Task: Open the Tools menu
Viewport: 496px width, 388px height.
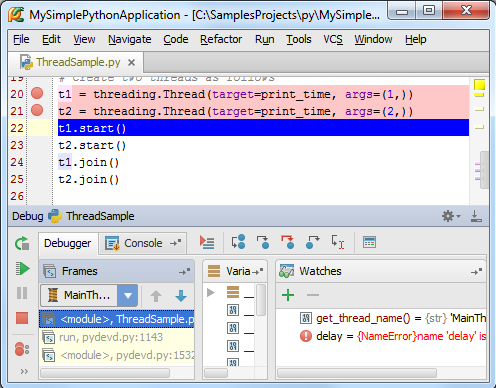Action: [x=299, y=39]
